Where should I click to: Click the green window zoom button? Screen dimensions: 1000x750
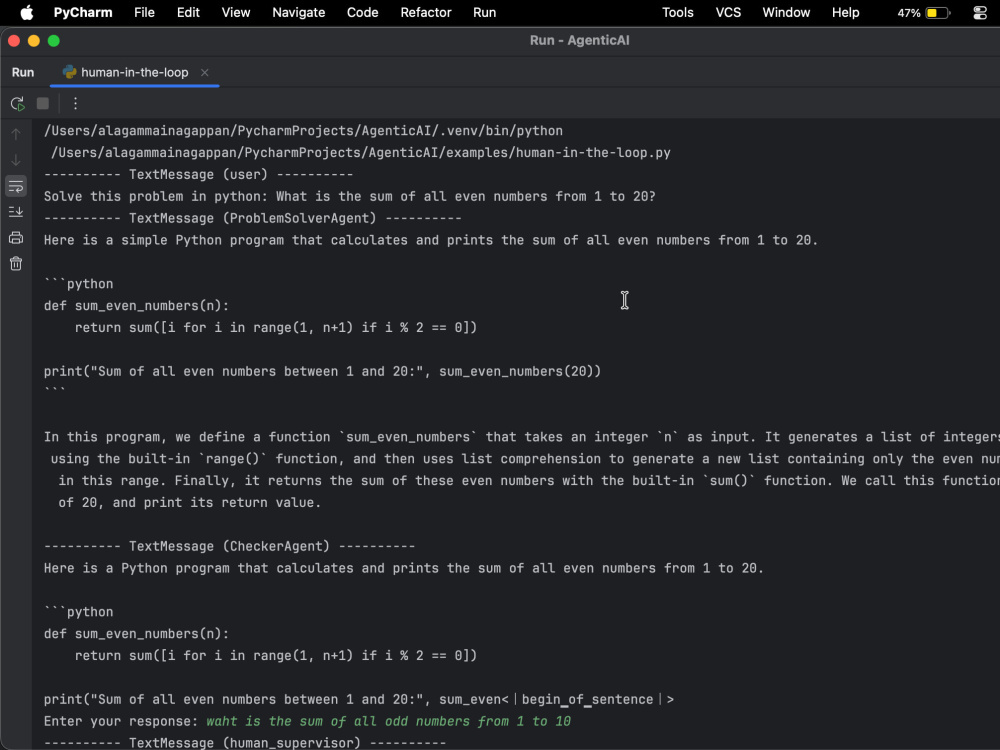[x=54, y=41]
